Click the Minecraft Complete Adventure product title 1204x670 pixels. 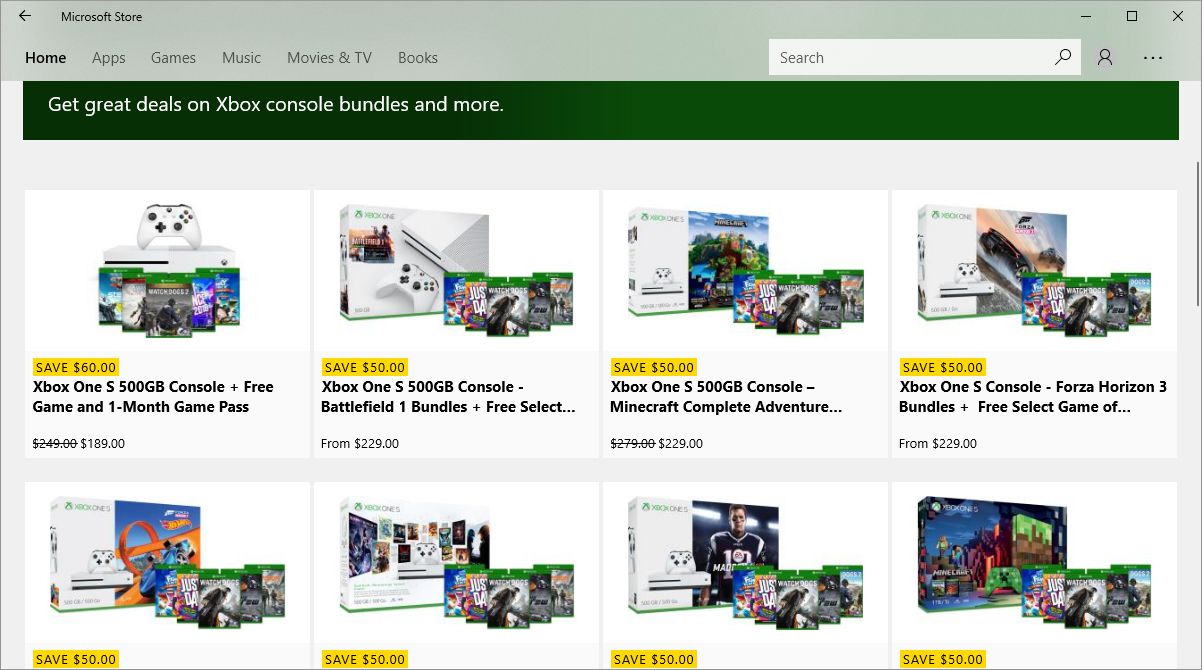(x=727, y=397)
